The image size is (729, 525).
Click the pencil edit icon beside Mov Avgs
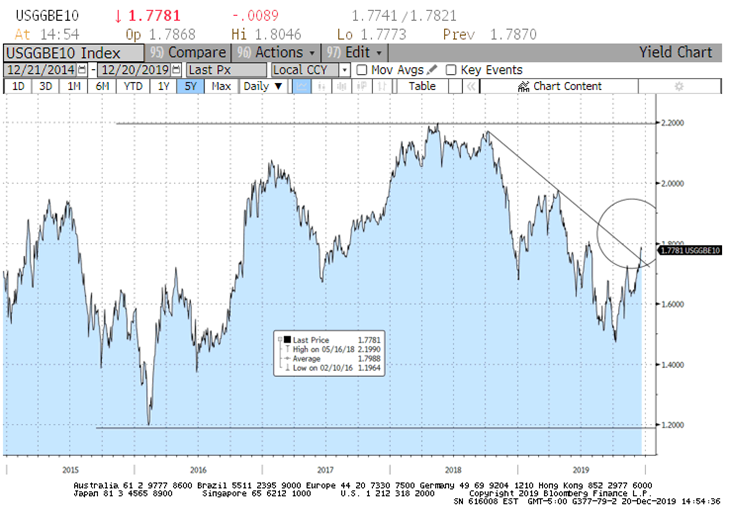coord(433,70)
